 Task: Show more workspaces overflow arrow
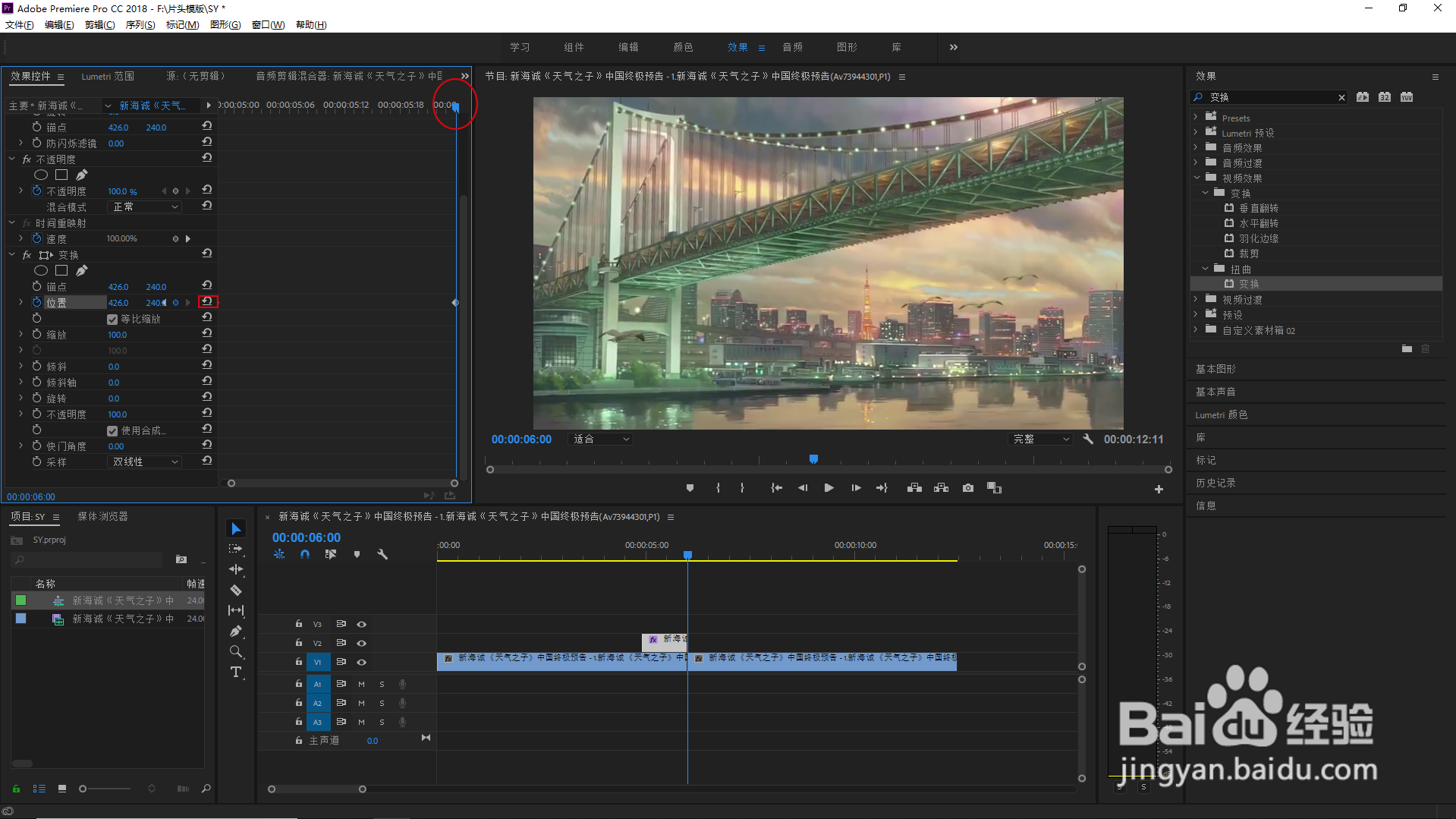pyautogui.click(x=953, y=47)
